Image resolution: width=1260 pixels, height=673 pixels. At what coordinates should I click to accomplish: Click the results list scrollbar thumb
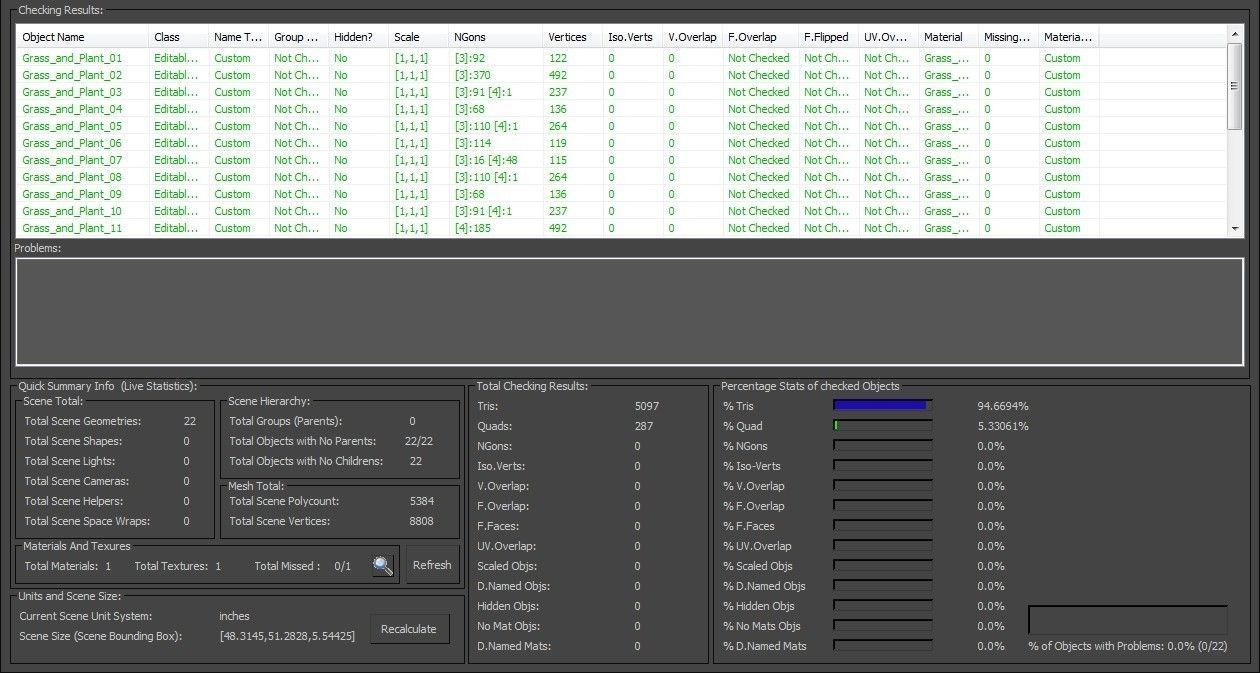[1235, 85]
